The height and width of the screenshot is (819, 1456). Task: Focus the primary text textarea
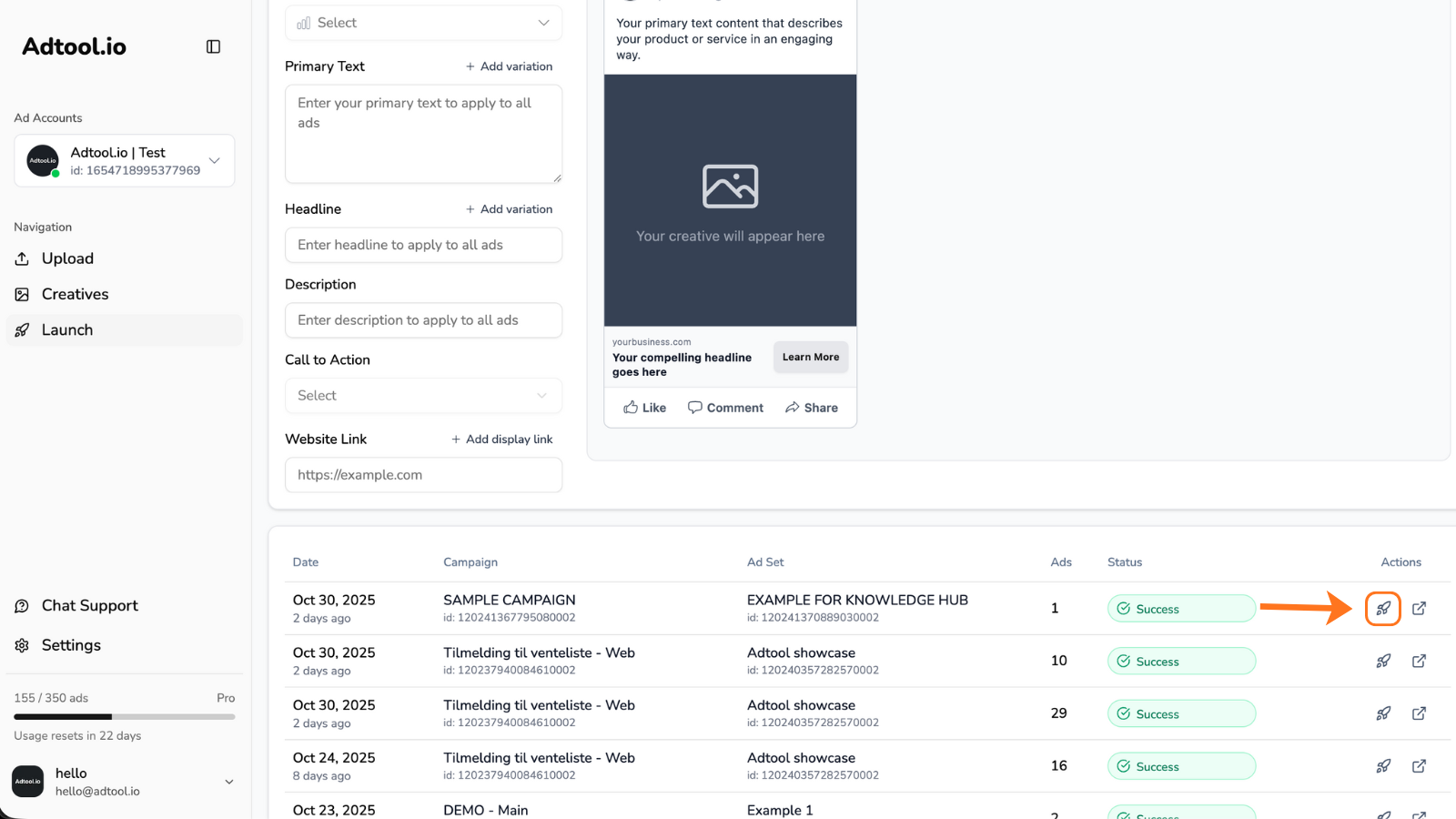pos(423,134)
